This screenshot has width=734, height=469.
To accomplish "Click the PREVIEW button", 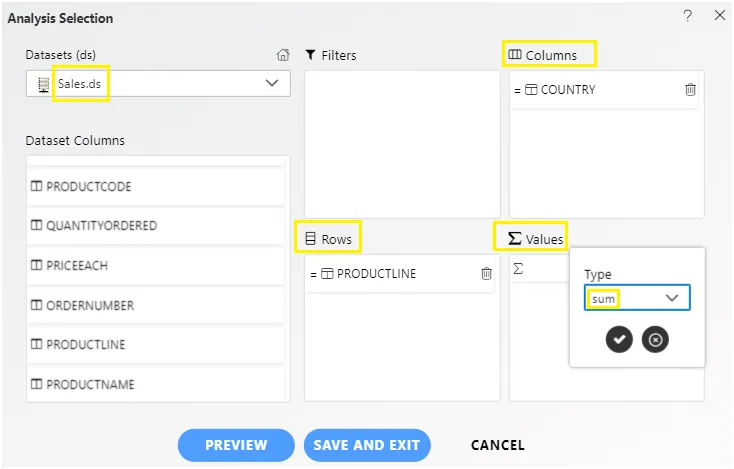I will point(236,445).
